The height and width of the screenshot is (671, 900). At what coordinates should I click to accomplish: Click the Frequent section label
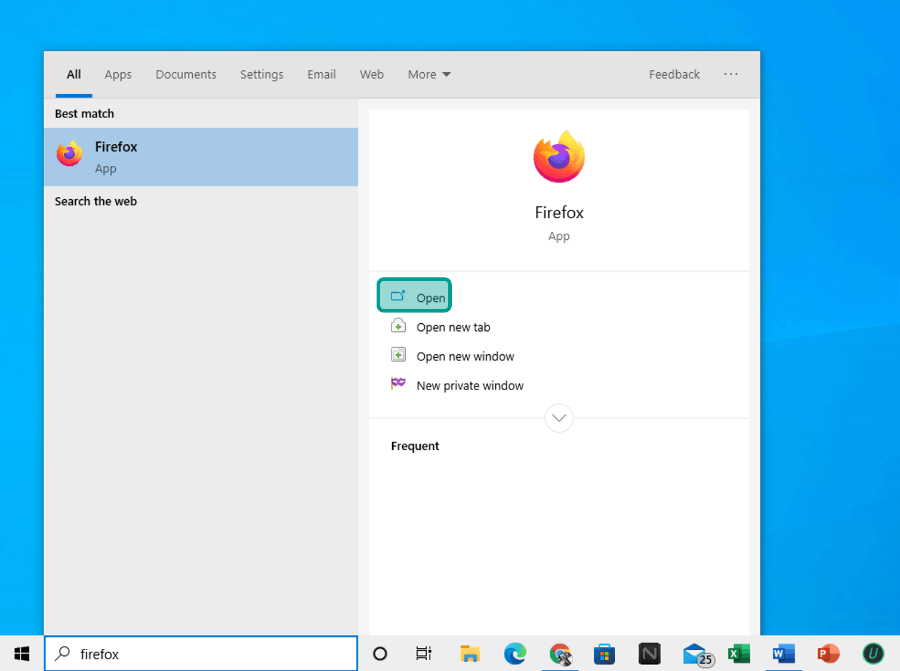(x=414, y=446)
